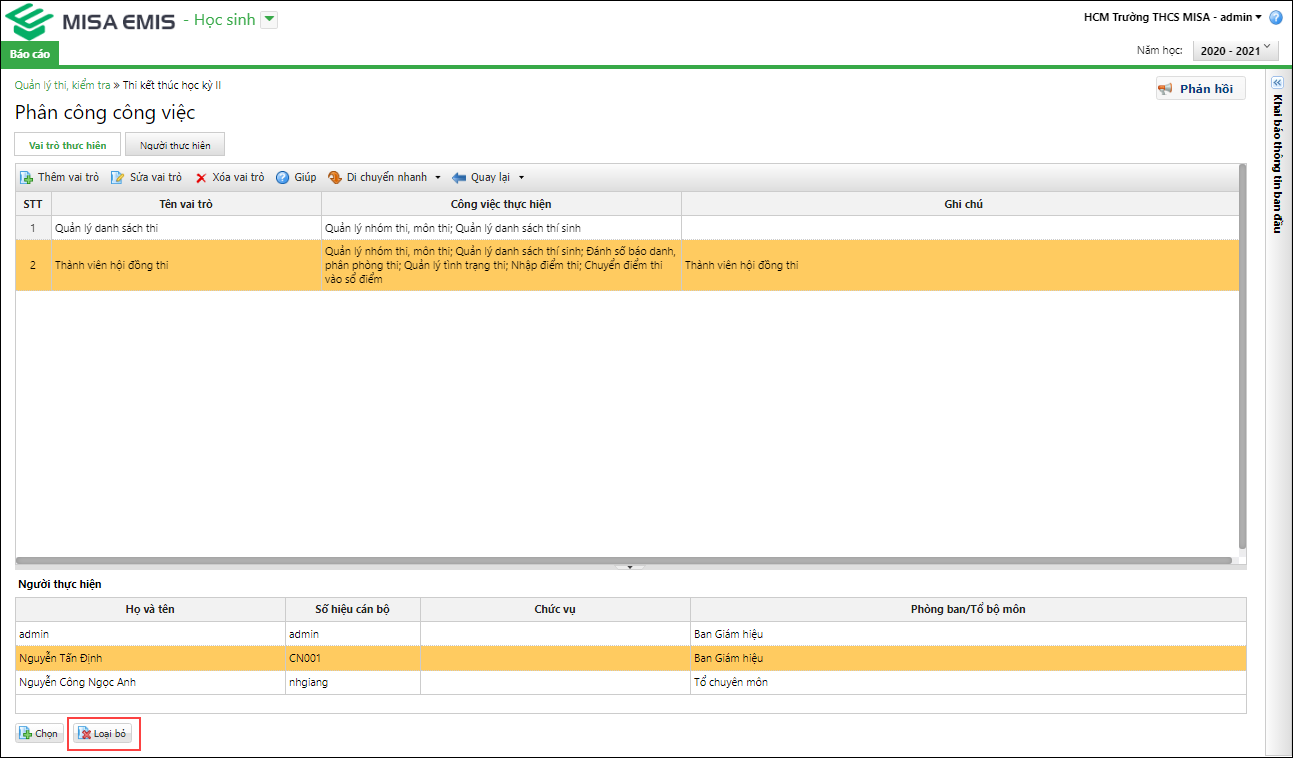Open the blue help question mark icon
Screen dimensions: 1293x758
(x=1275, y=17)
